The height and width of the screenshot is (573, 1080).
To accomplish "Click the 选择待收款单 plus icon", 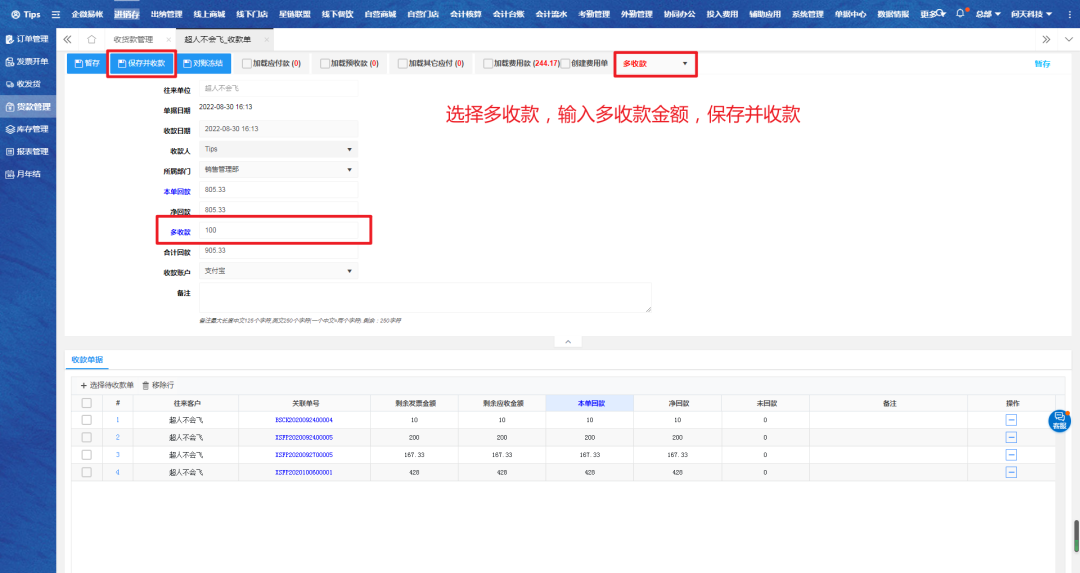I will coord(84,385).
